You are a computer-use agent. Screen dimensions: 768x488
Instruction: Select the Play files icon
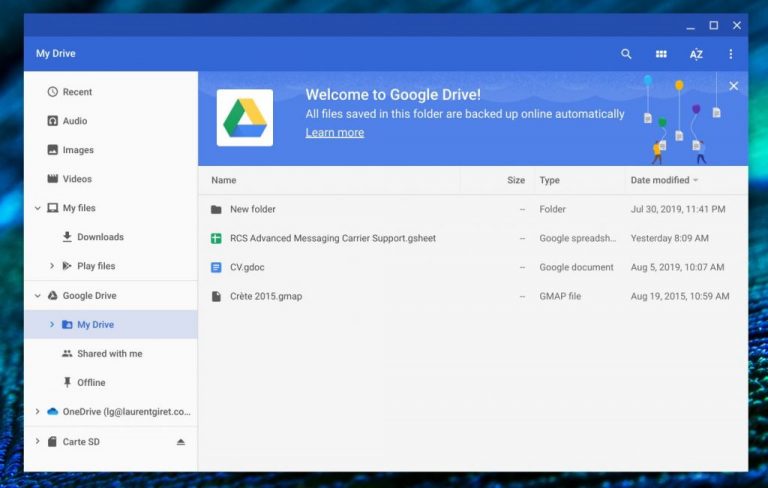(67, 266)
